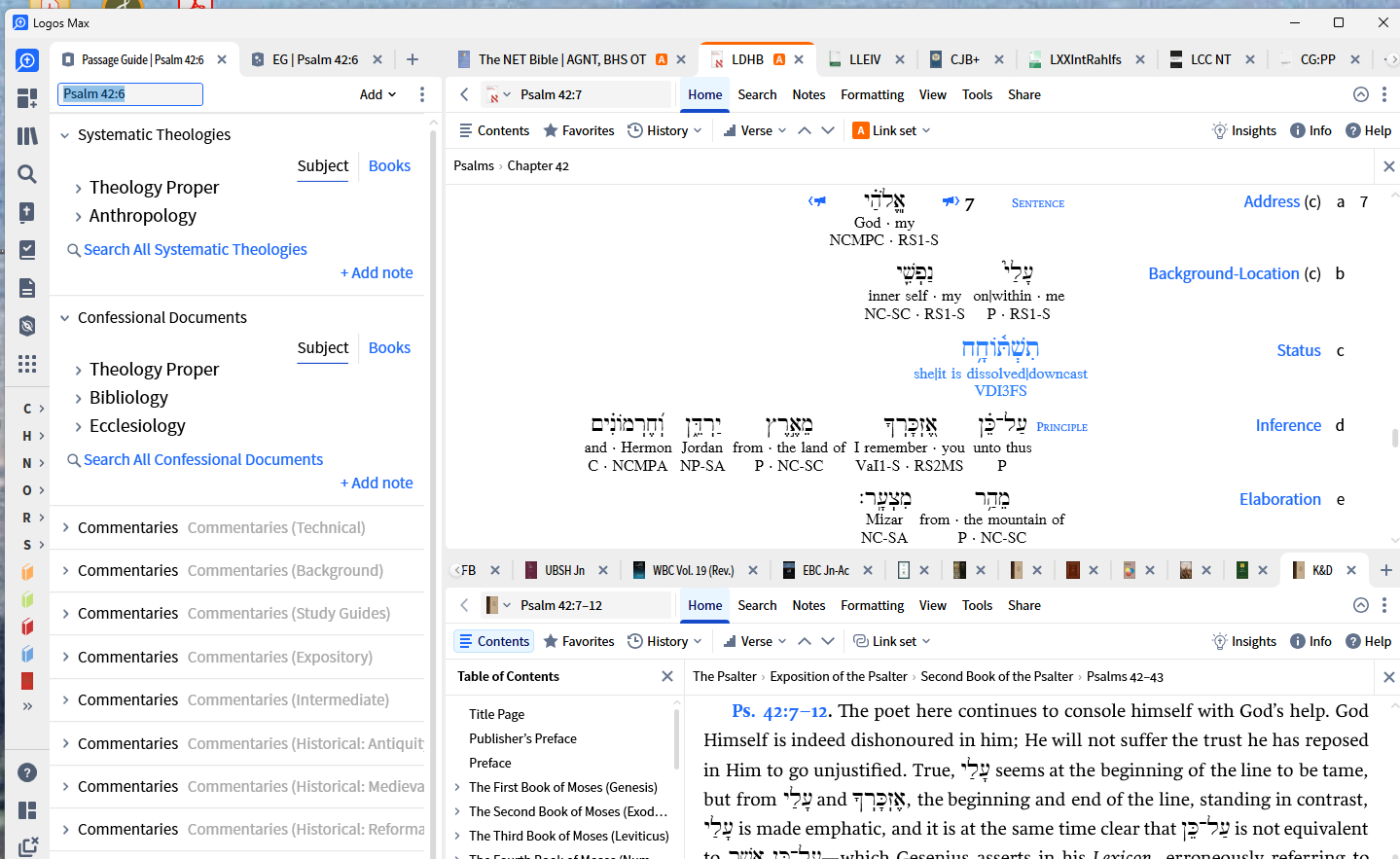Open the Formatting menu in LDHB panel

872,95
